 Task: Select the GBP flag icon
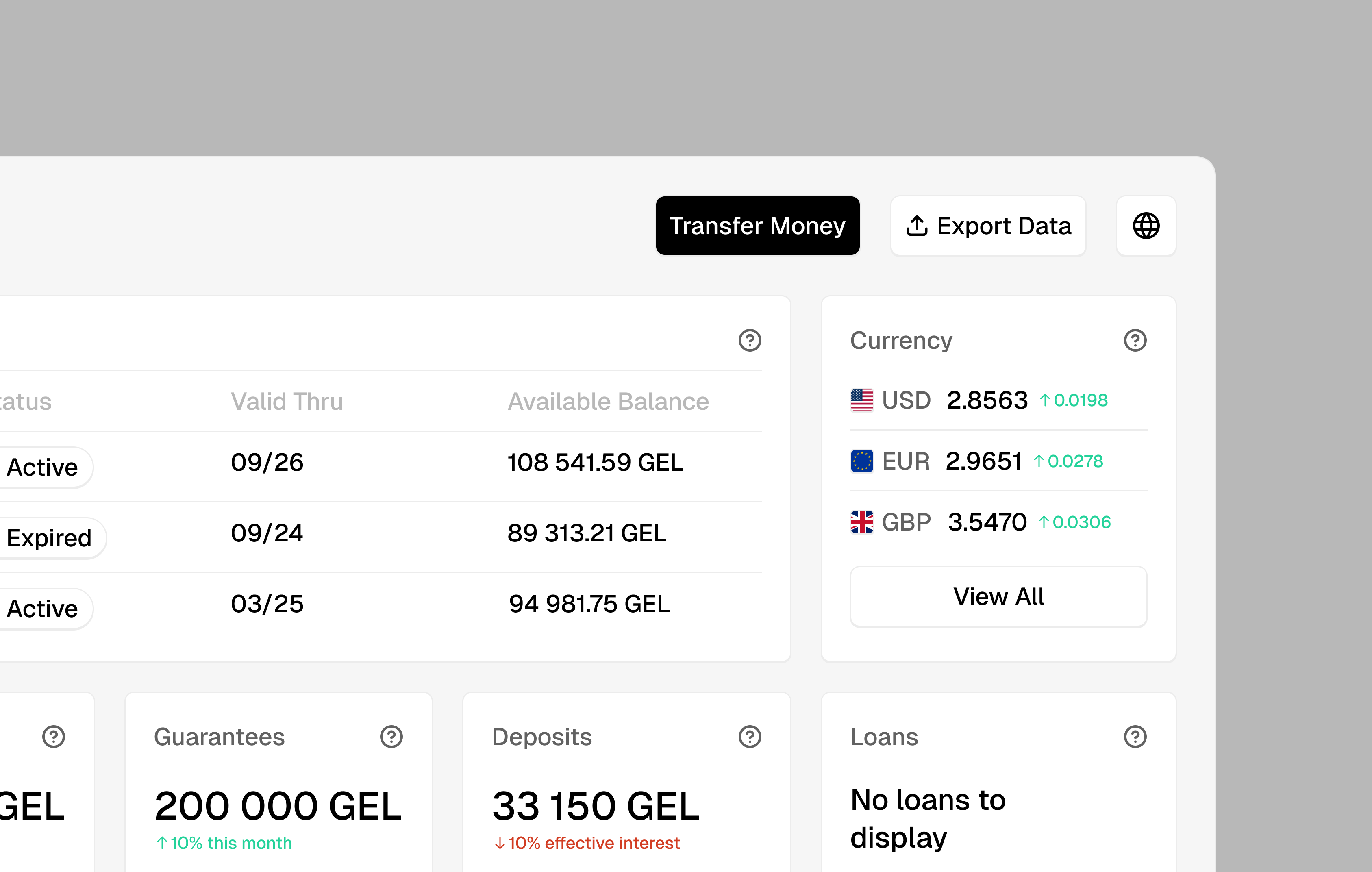(861, 522)
